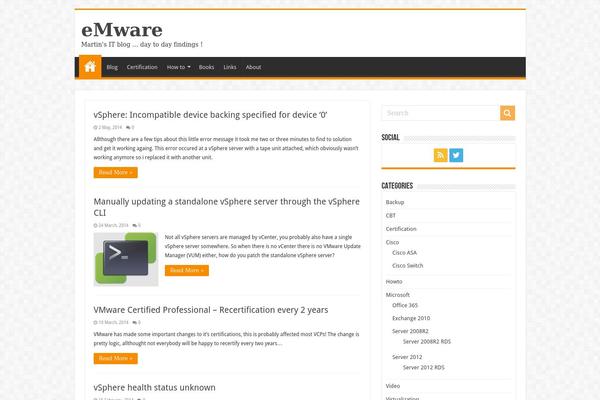Focus the Search input field
Screen dimensions: 600x400
click(441, 113)
